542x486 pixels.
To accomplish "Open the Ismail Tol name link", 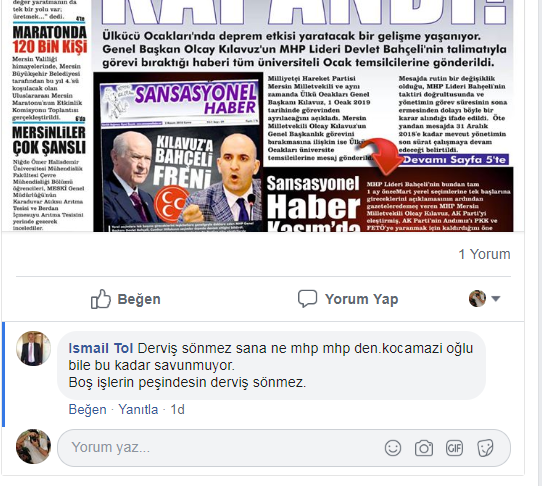I will click(x=101, y=348).
